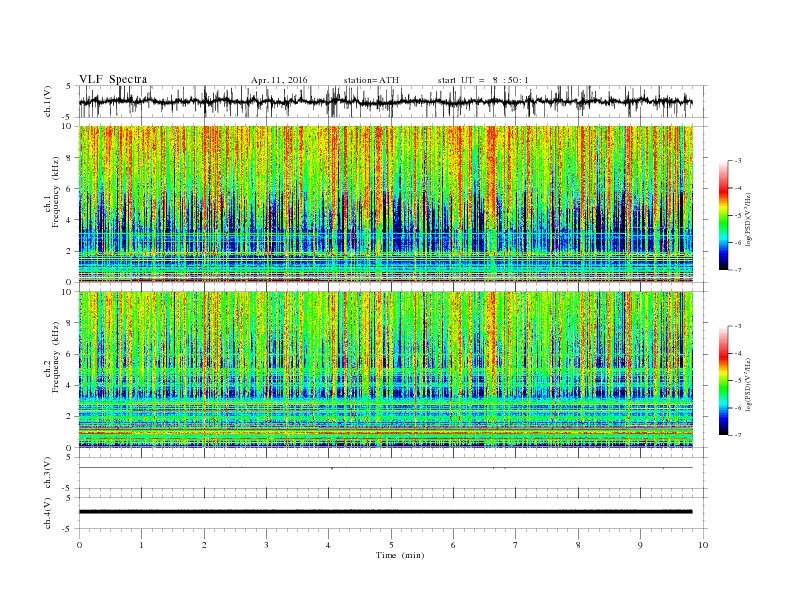Click the time axis tick label '9'
The image size is (792, 612).
(x=640, y=545)
